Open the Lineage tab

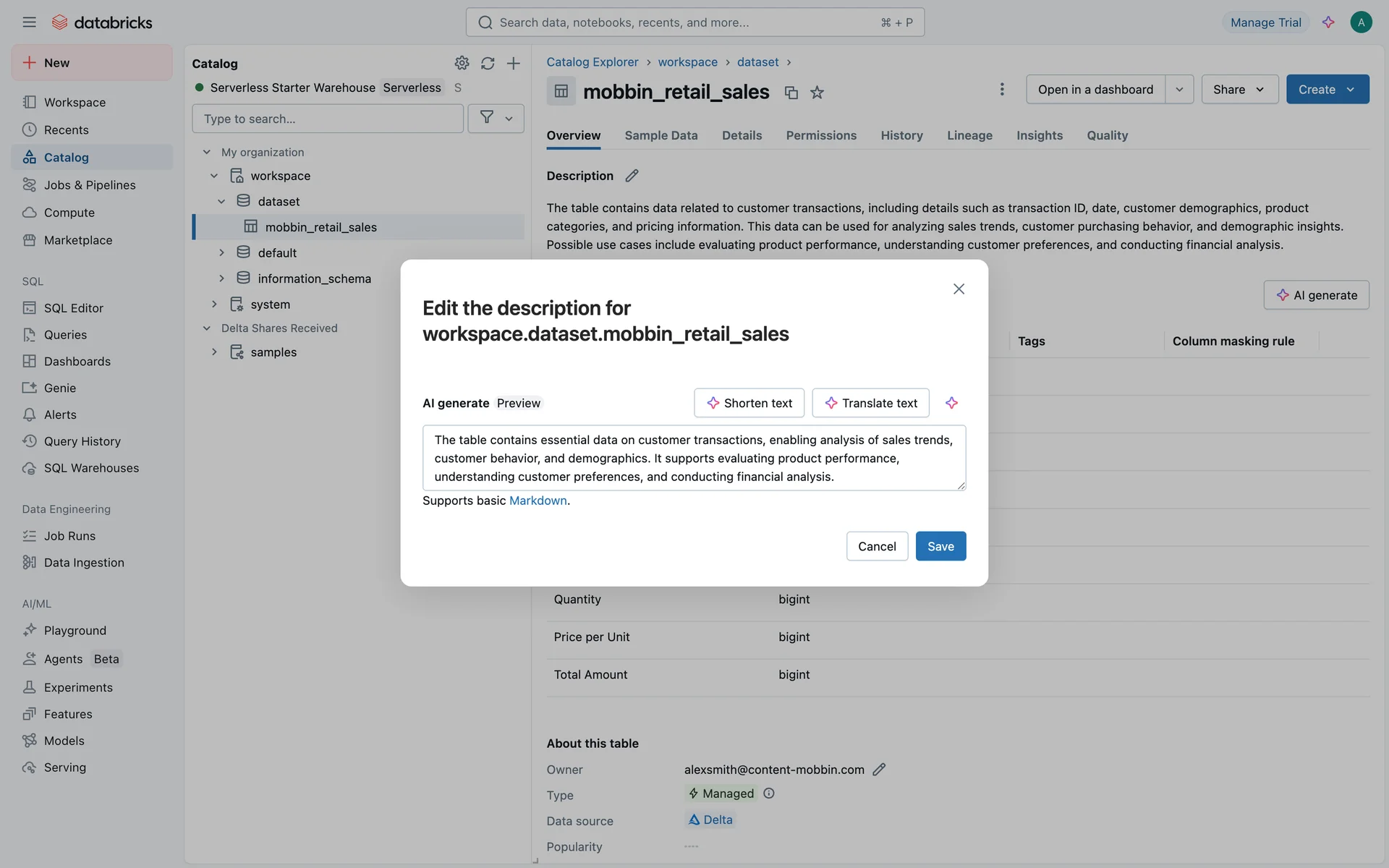pos(969,135)
